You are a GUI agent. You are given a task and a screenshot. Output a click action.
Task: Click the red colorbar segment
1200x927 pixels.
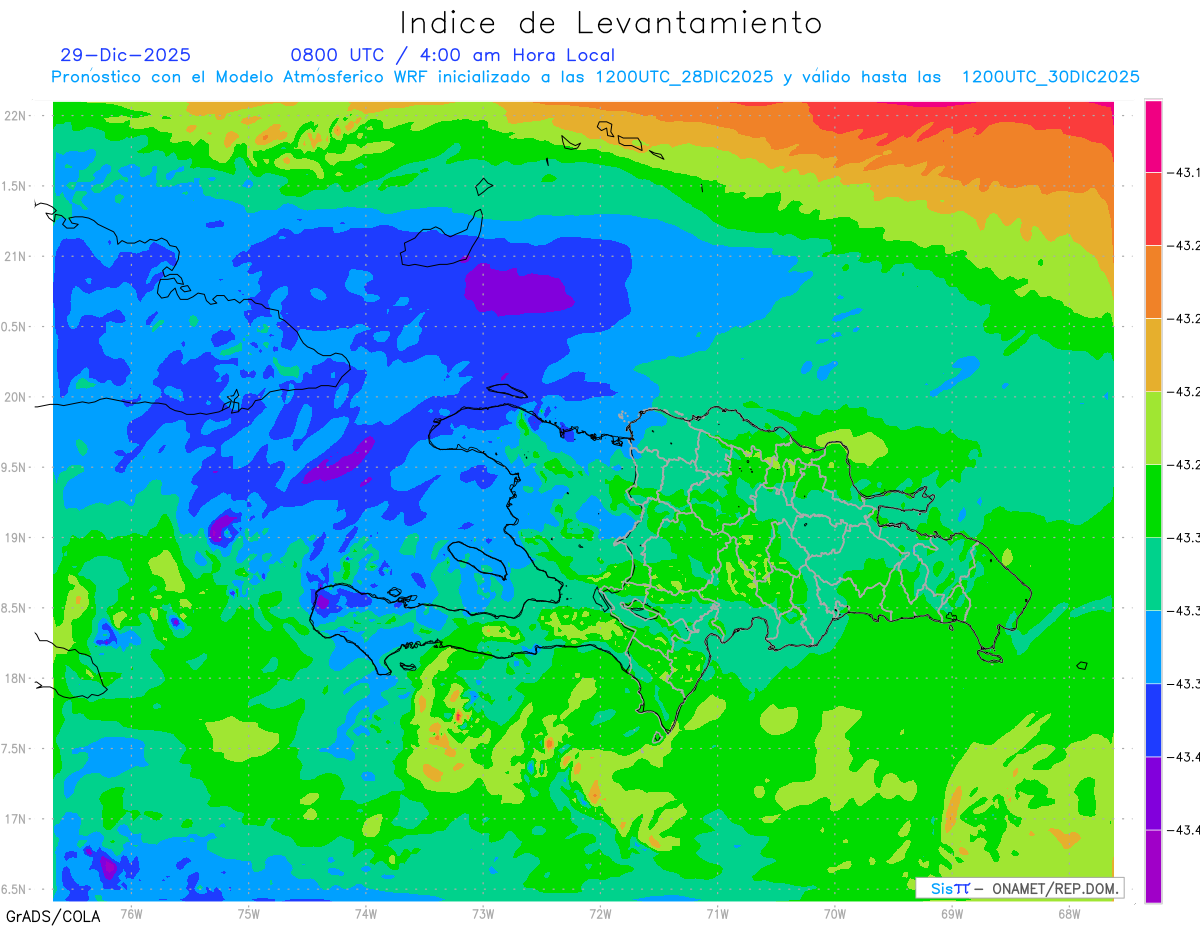1153,209
